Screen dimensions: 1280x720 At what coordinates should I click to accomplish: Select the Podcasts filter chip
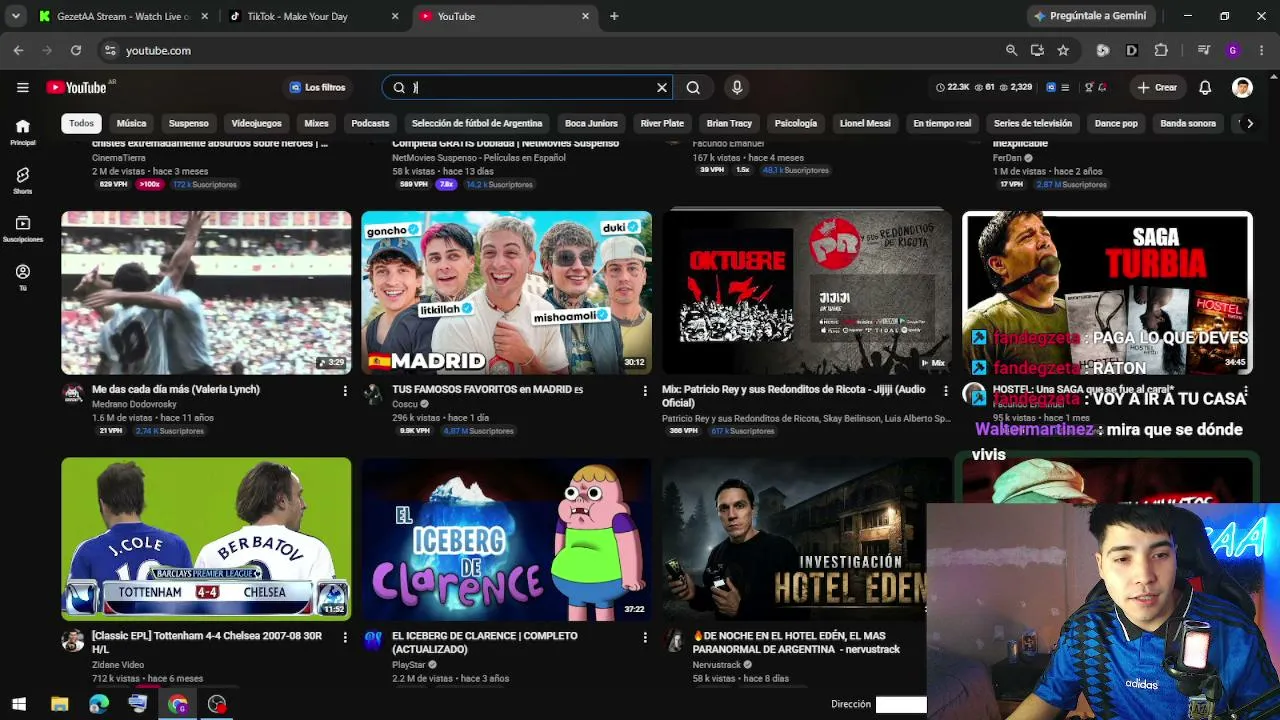point(370,124)
